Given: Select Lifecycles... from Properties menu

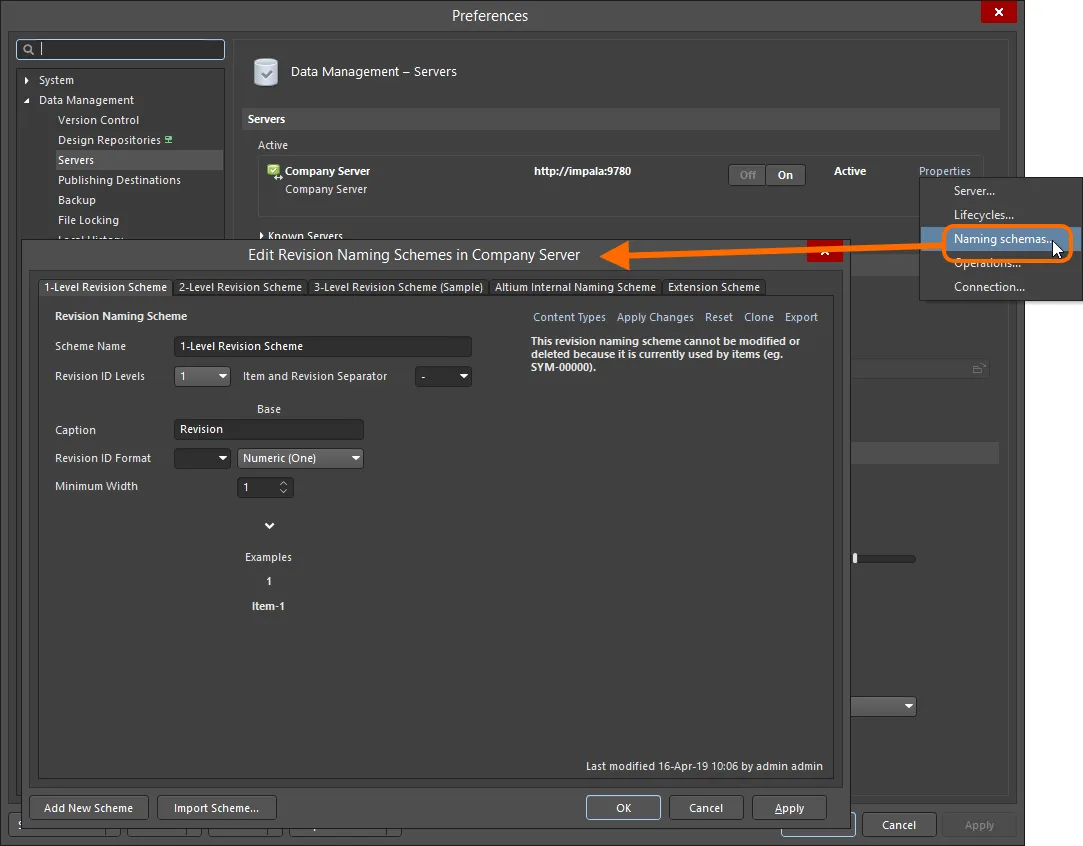Looking at the screenshot, I should click(x=984, y=215).
